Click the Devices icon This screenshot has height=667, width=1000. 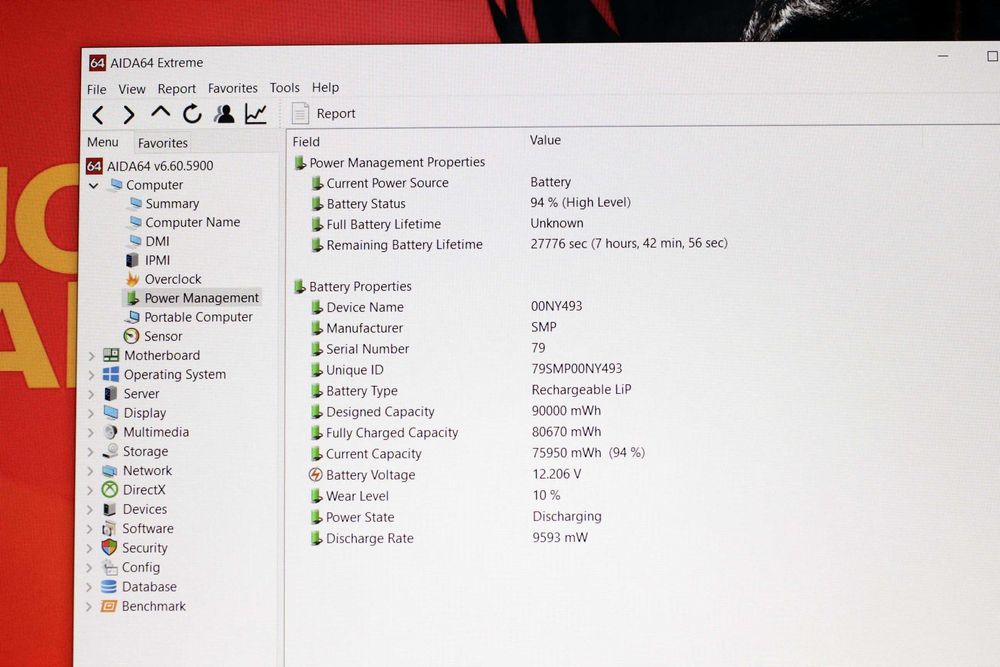click(110, 509)
